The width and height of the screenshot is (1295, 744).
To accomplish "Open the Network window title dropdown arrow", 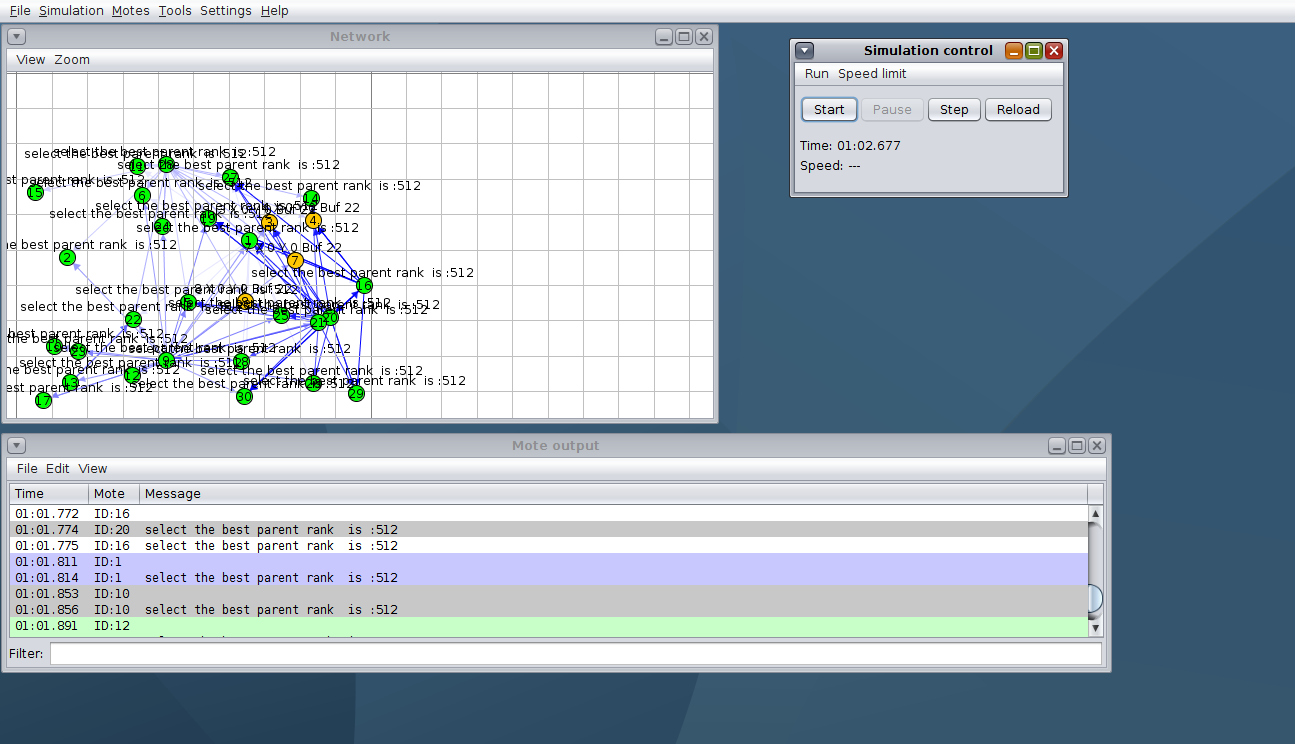I will 16,37.
